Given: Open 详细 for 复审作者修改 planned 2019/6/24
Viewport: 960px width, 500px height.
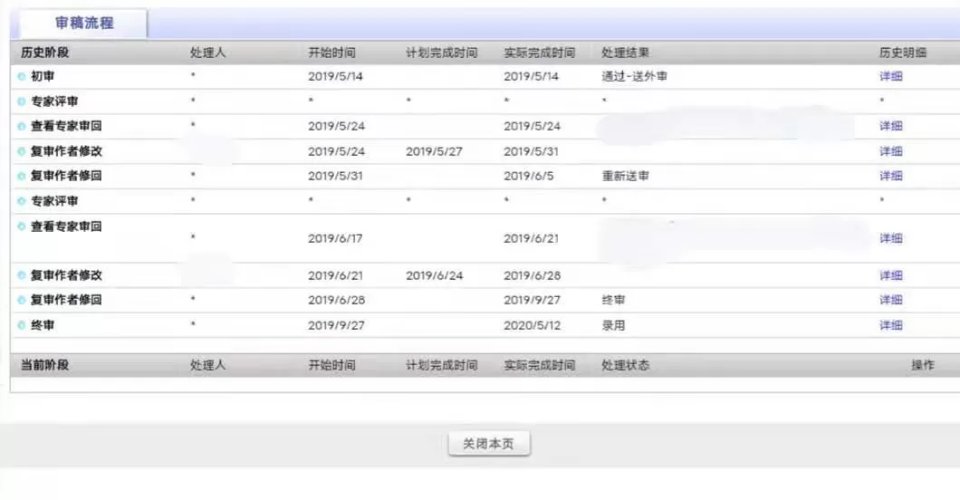Looking at the screenshot, I should coord(890,276).
